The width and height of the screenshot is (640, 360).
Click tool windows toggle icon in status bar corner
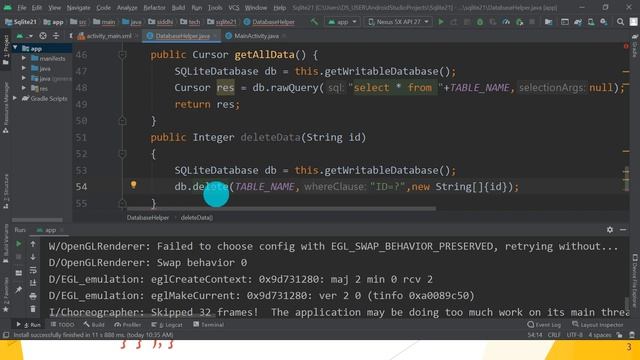[x=6, y=335]
